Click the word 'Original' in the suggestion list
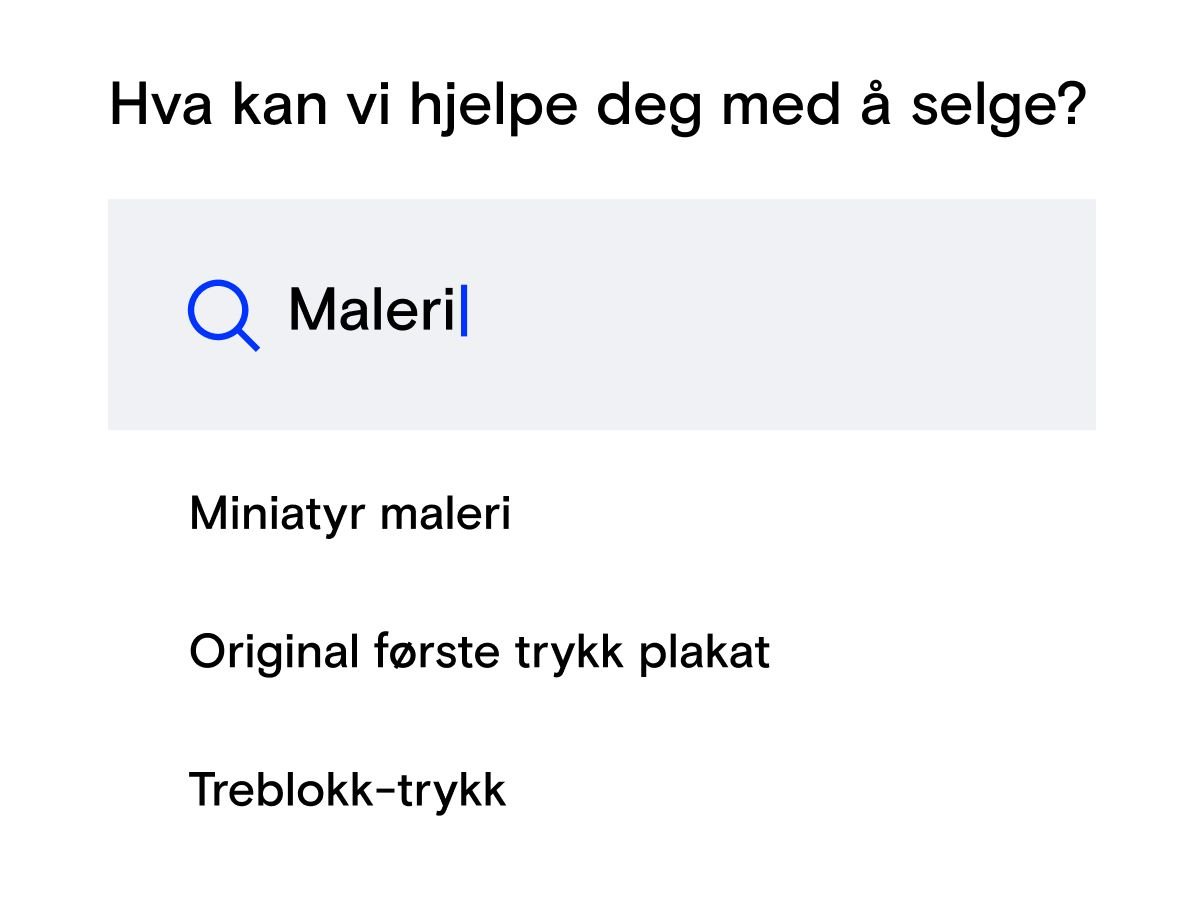1200x900 pixels. [273, 653]
